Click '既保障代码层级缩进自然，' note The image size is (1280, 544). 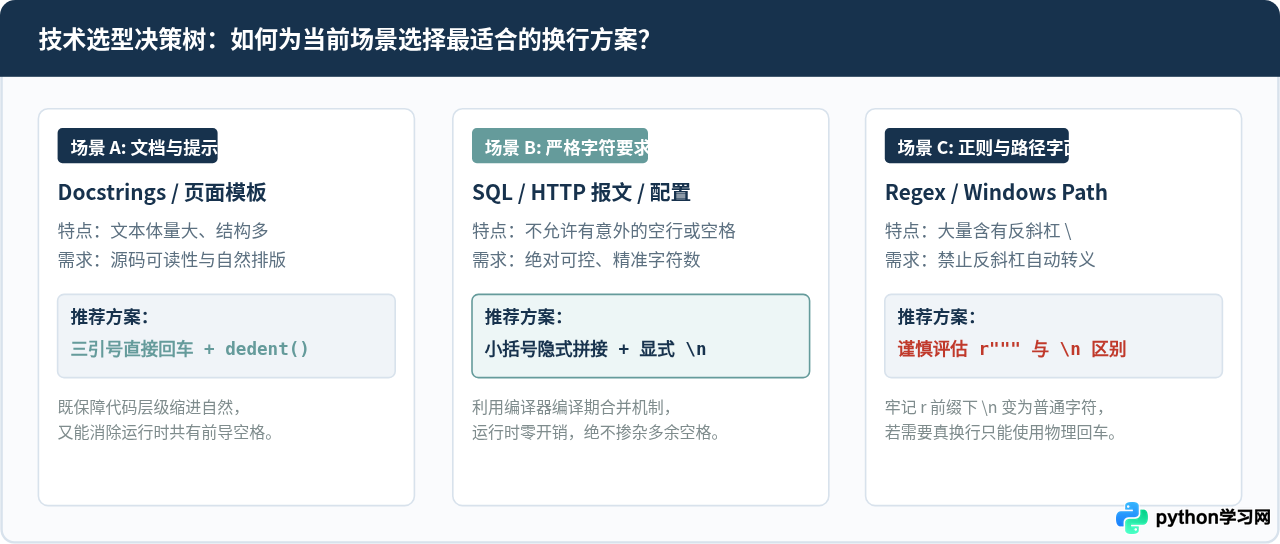point(150,407)
